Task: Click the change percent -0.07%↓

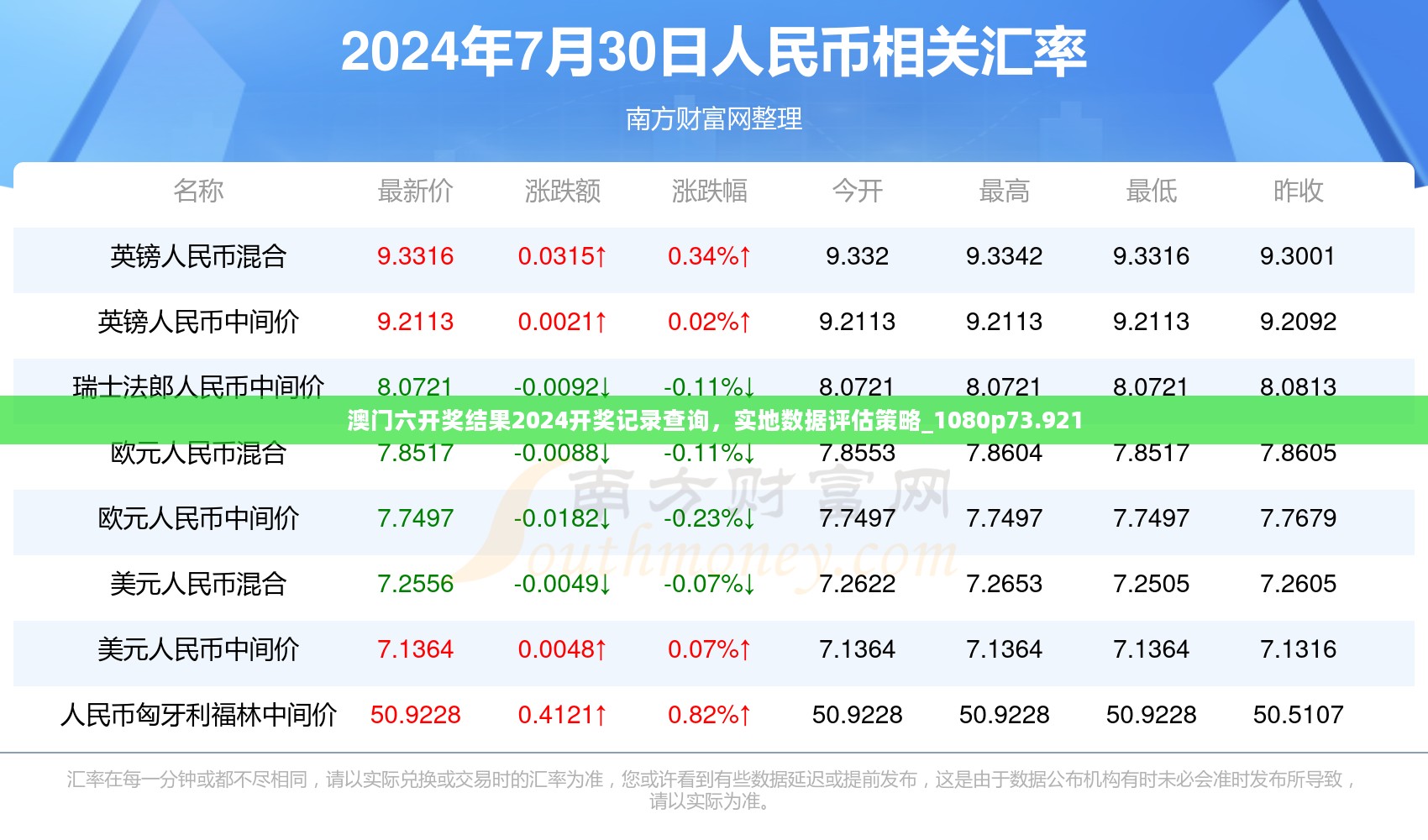Action: pyautogui.click(x=710, y=584)
